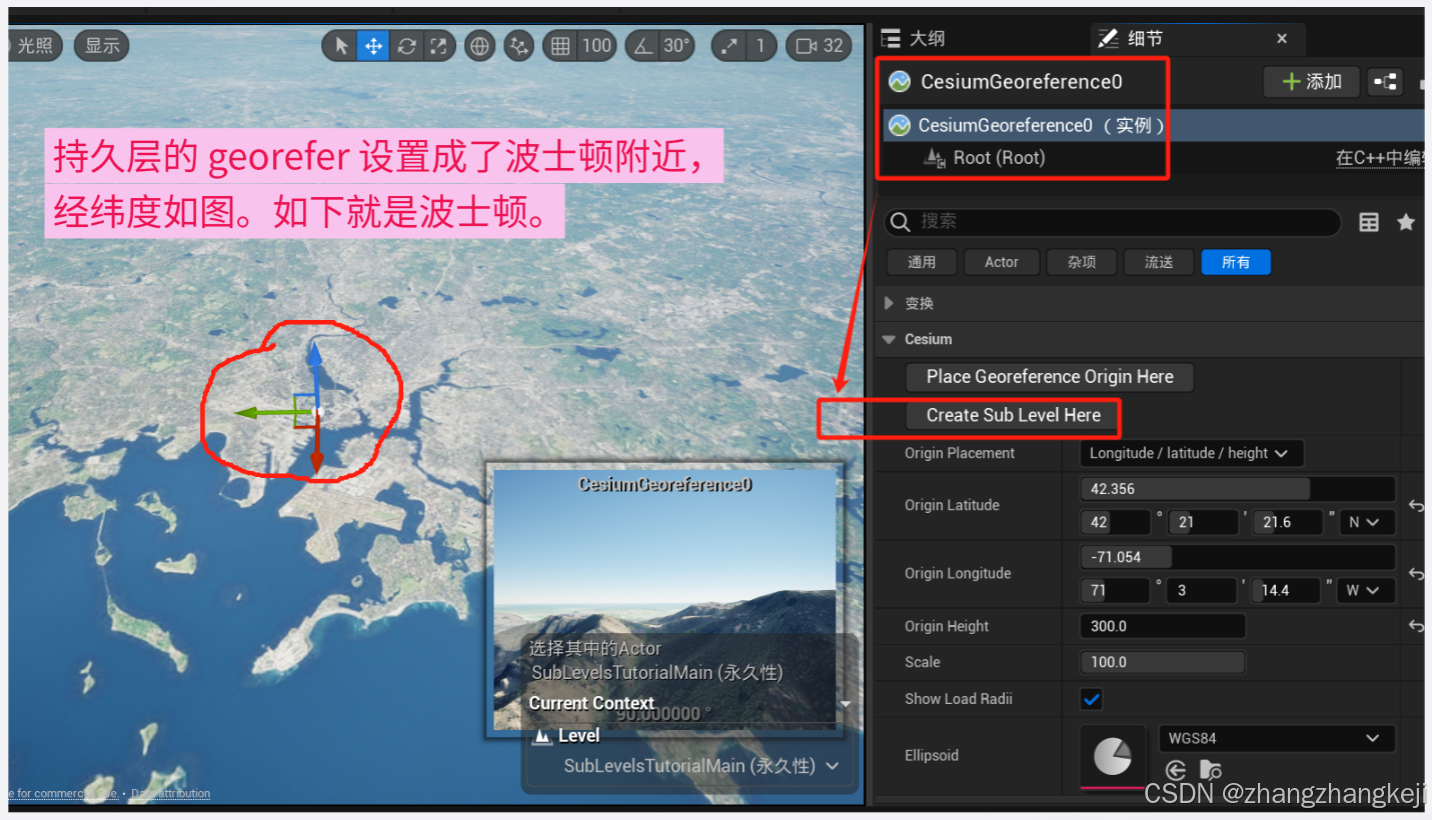This screenshot has width=1432, height=820.
Task: Reset Origin Longitude to default arrow
Action: tap(1415, 574)
